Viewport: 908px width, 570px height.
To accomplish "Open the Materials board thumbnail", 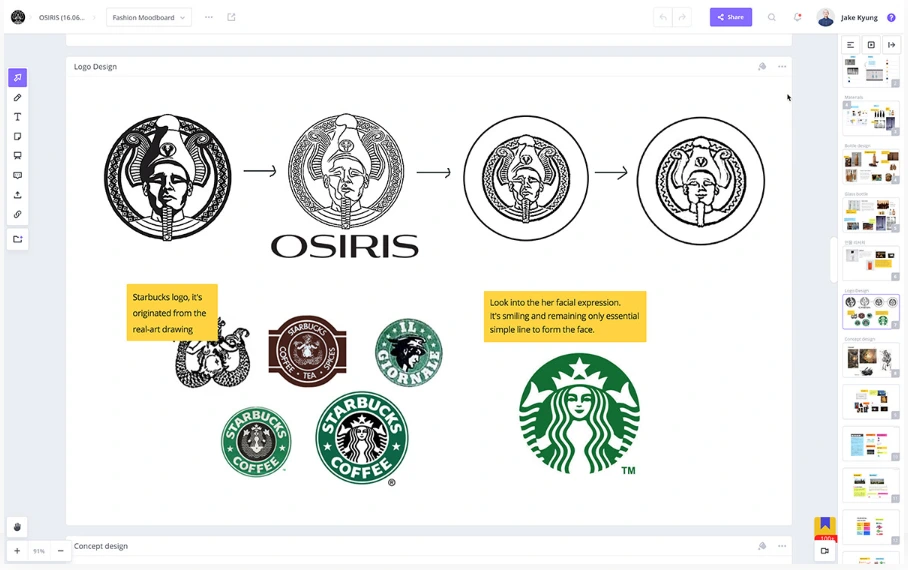I will [x=871, y=119].
